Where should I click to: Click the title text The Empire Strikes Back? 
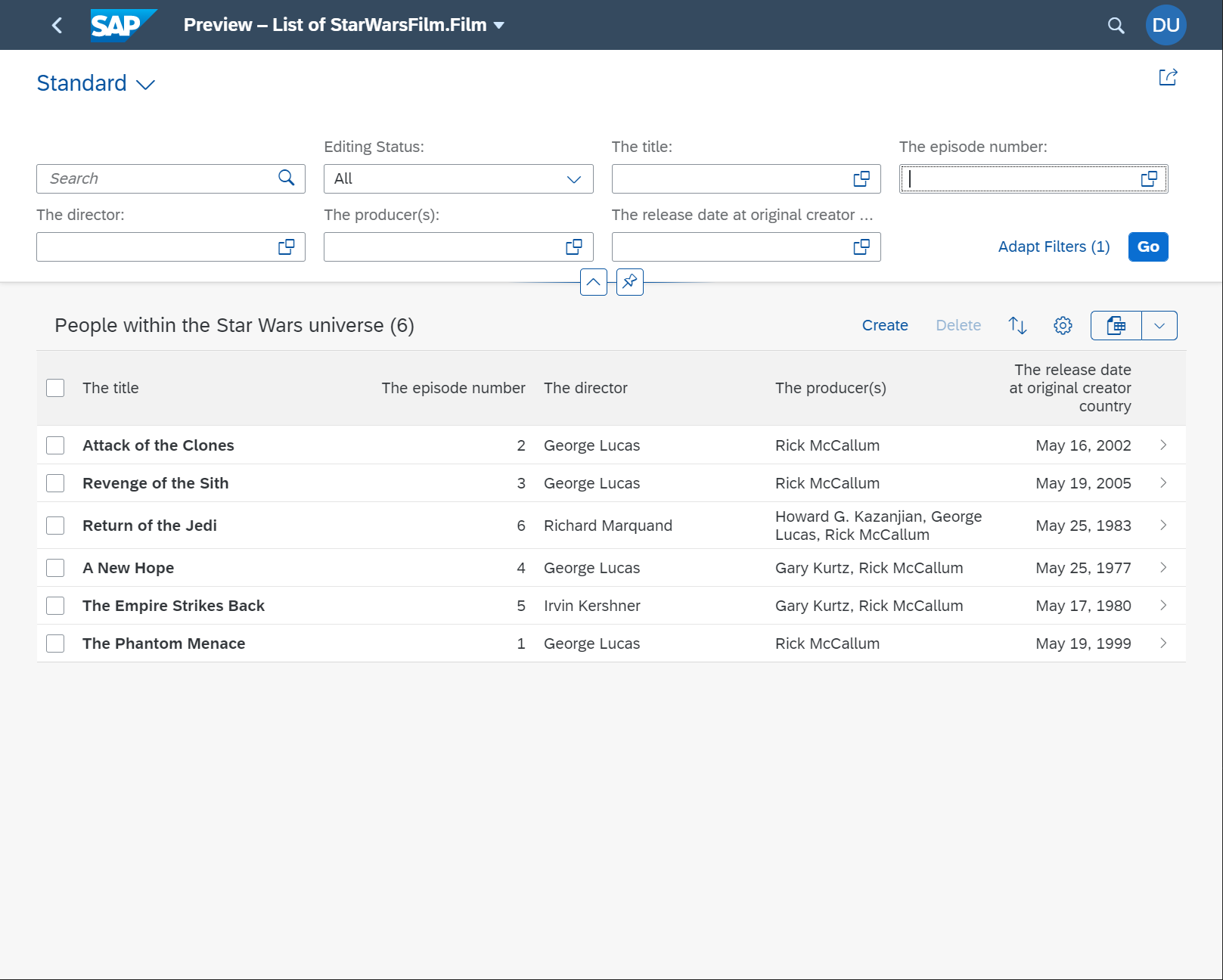pos(173,606)
